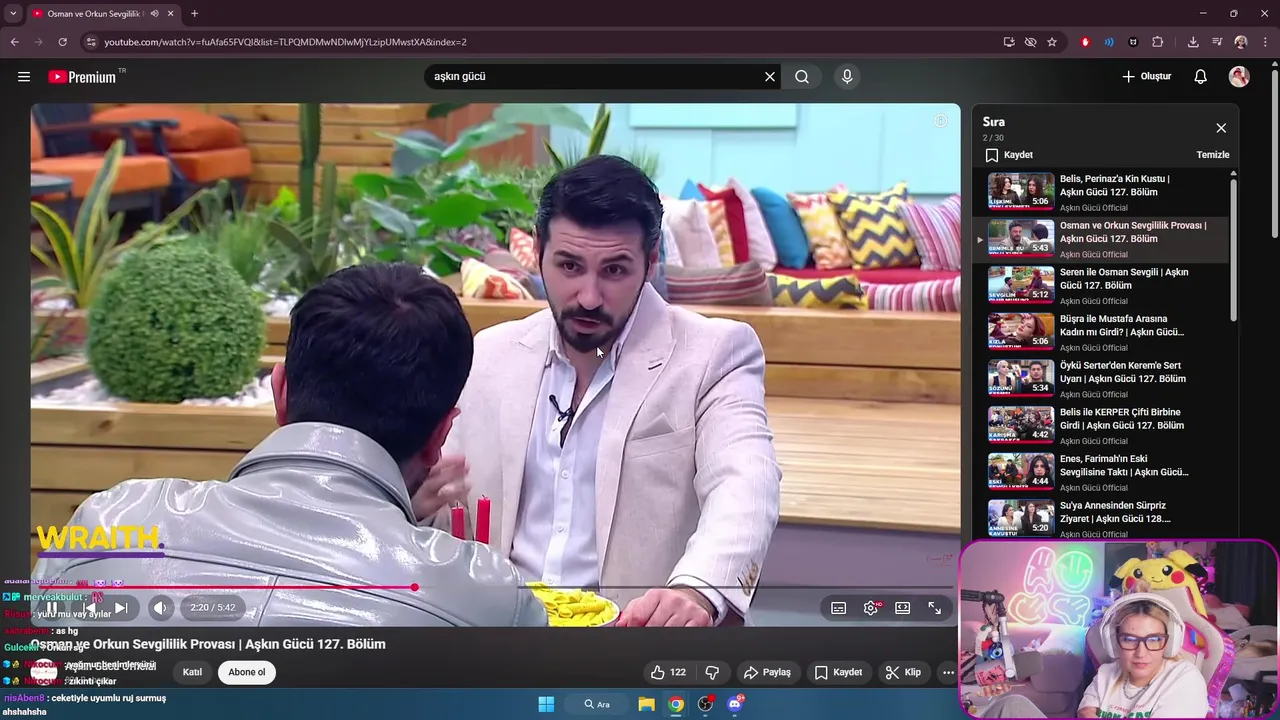1280x720 pixels.
Task: Install app via the address bar install icon
Action: point(1009,42)
